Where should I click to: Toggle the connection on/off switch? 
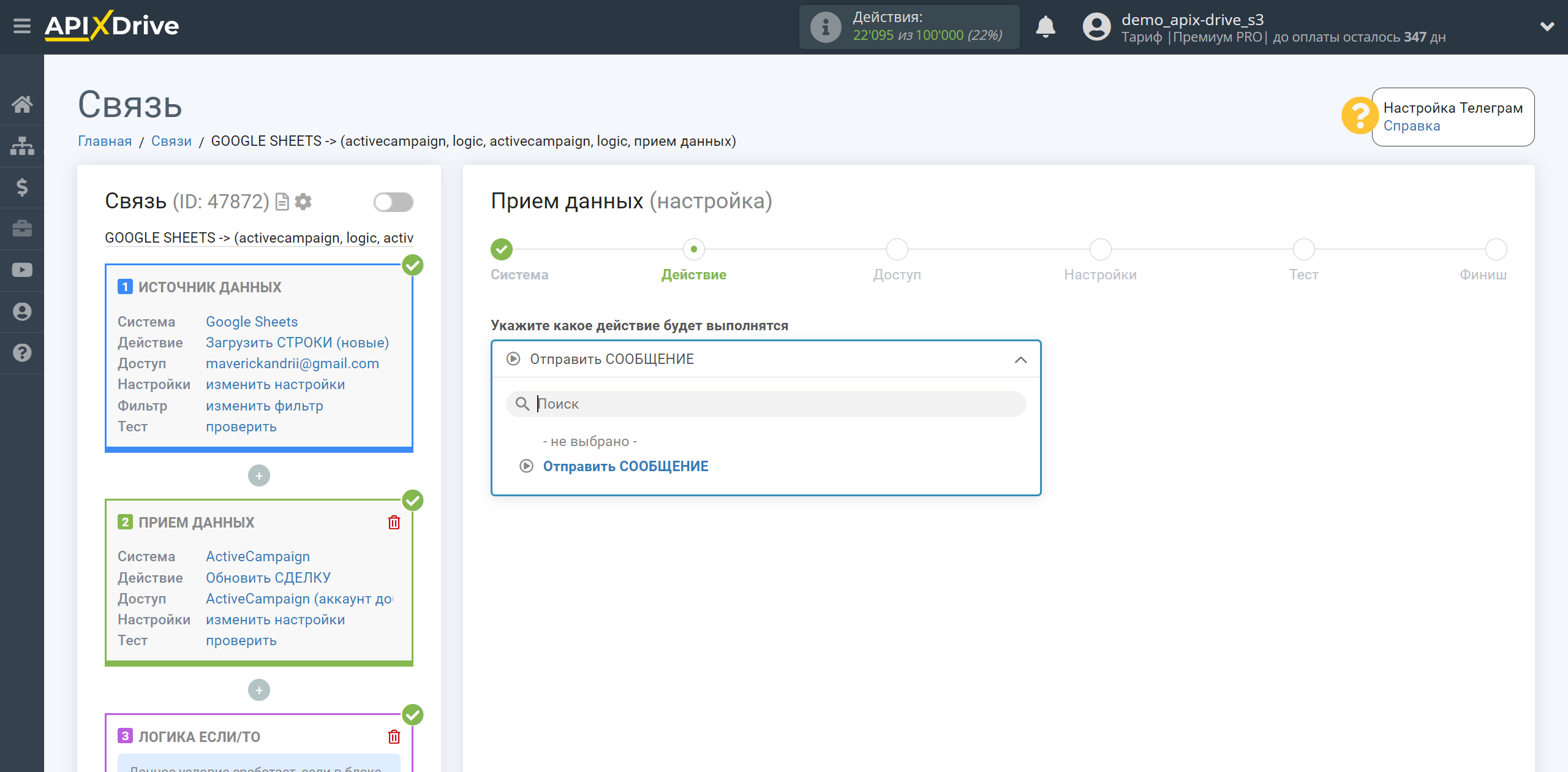[393, 202]
